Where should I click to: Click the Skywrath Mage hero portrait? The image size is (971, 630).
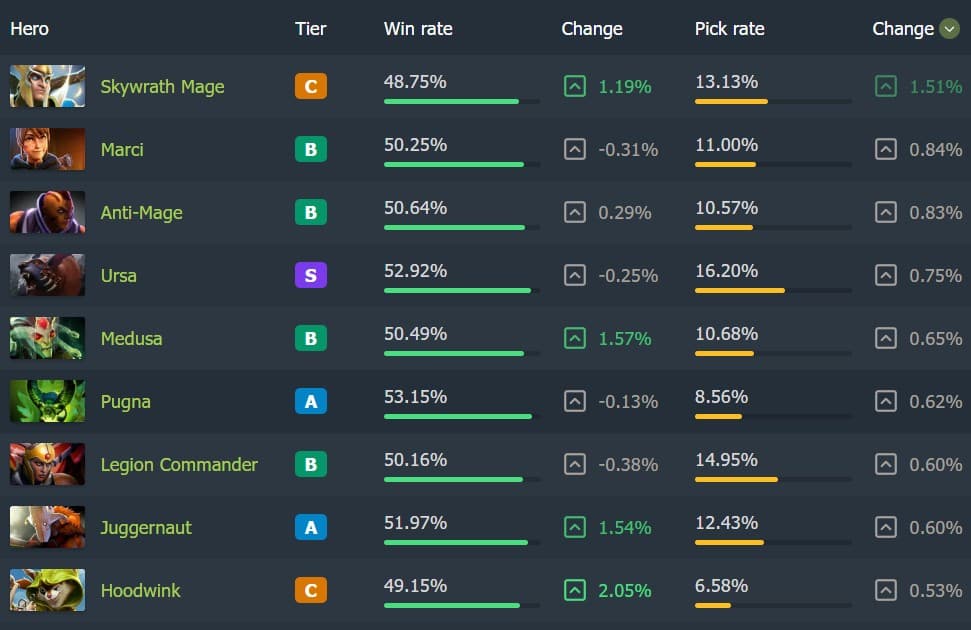47,86
